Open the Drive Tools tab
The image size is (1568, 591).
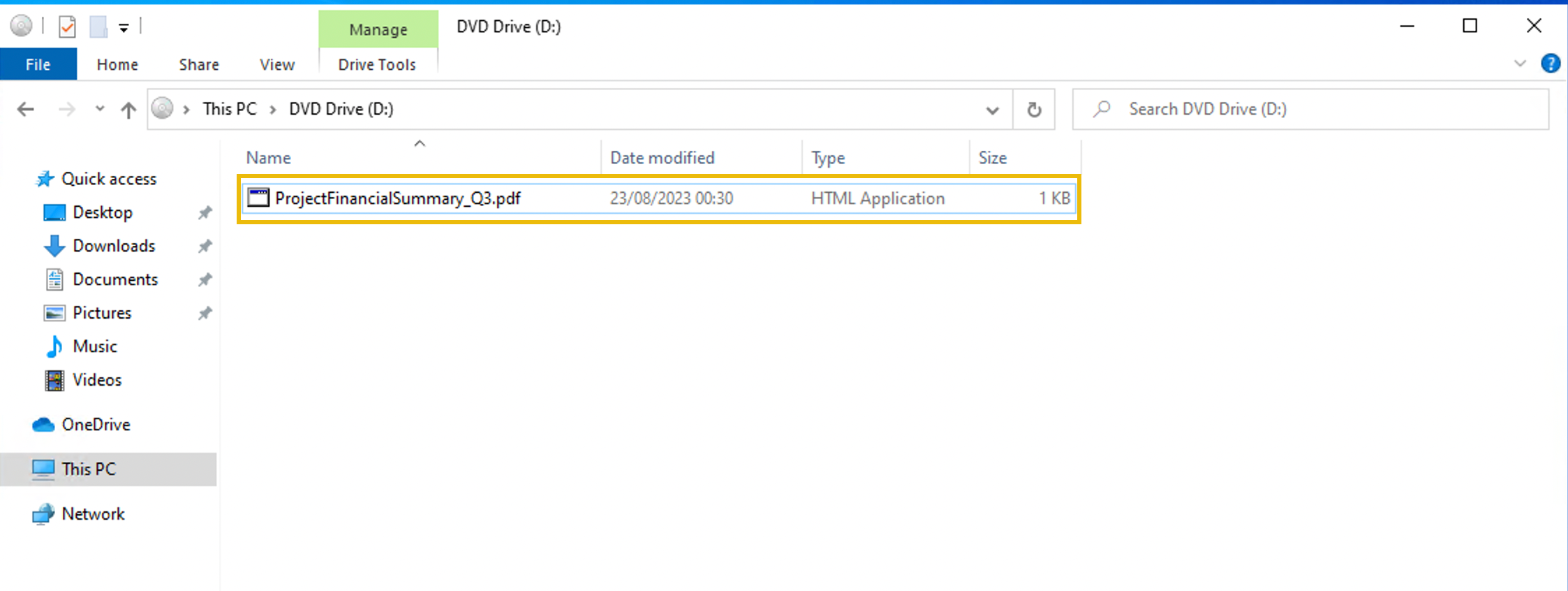(x=377, y=64)
